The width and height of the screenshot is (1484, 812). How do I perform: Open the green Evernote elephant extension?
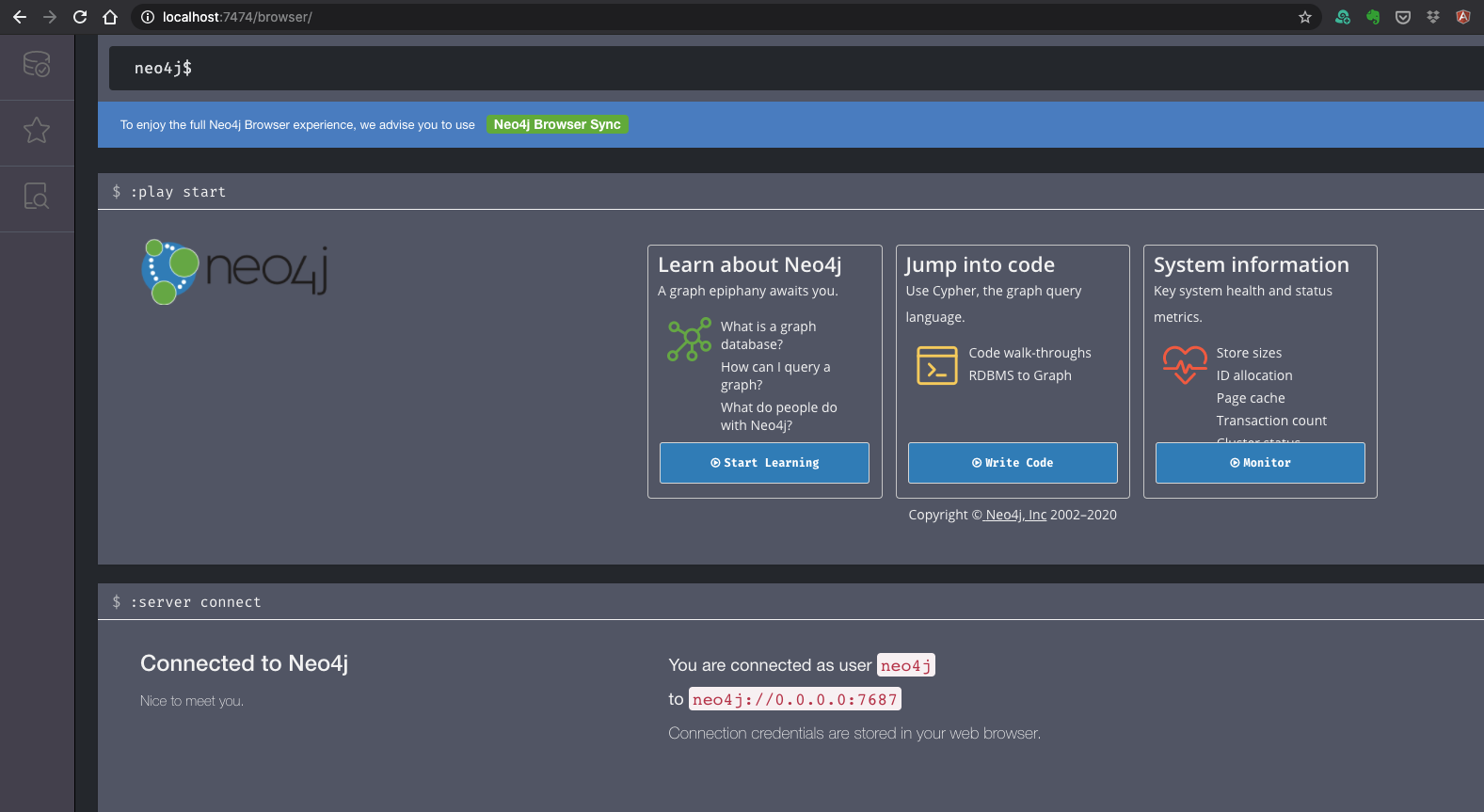(x=1373, y=17)
